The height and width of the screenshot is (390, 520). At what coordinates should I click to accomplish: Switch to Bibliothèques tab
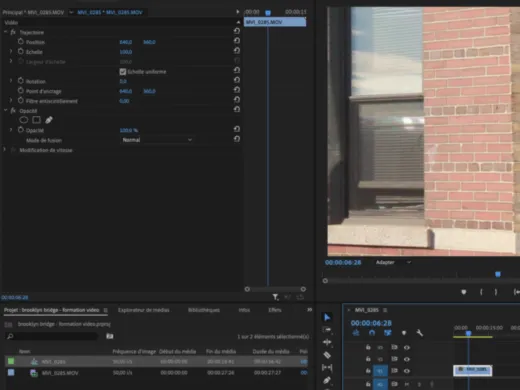coord(204,310)
